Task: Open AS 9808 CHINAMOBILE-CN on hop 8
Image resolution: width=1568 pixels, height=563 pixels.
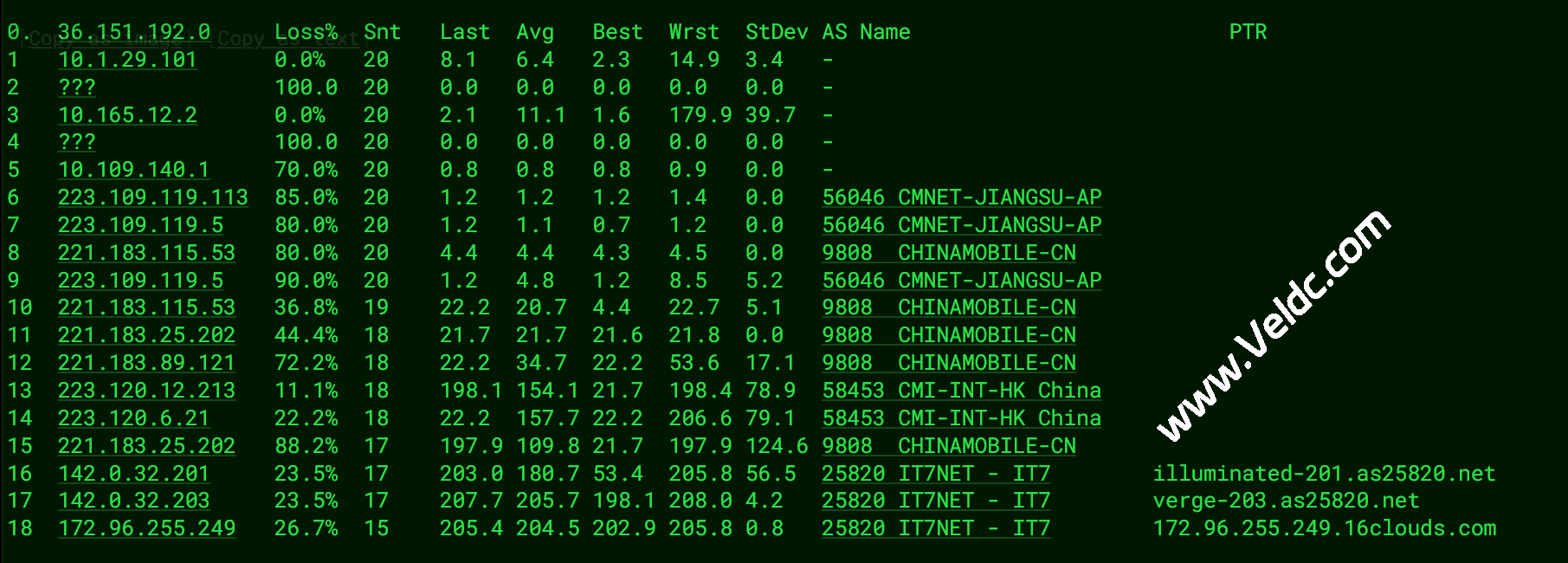Action: [x=948, y=253]
